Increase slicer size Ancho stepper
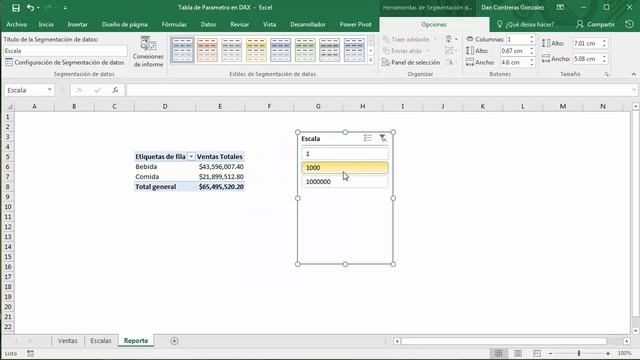This screenshot has height=360, width=640. tap(604, 57)
